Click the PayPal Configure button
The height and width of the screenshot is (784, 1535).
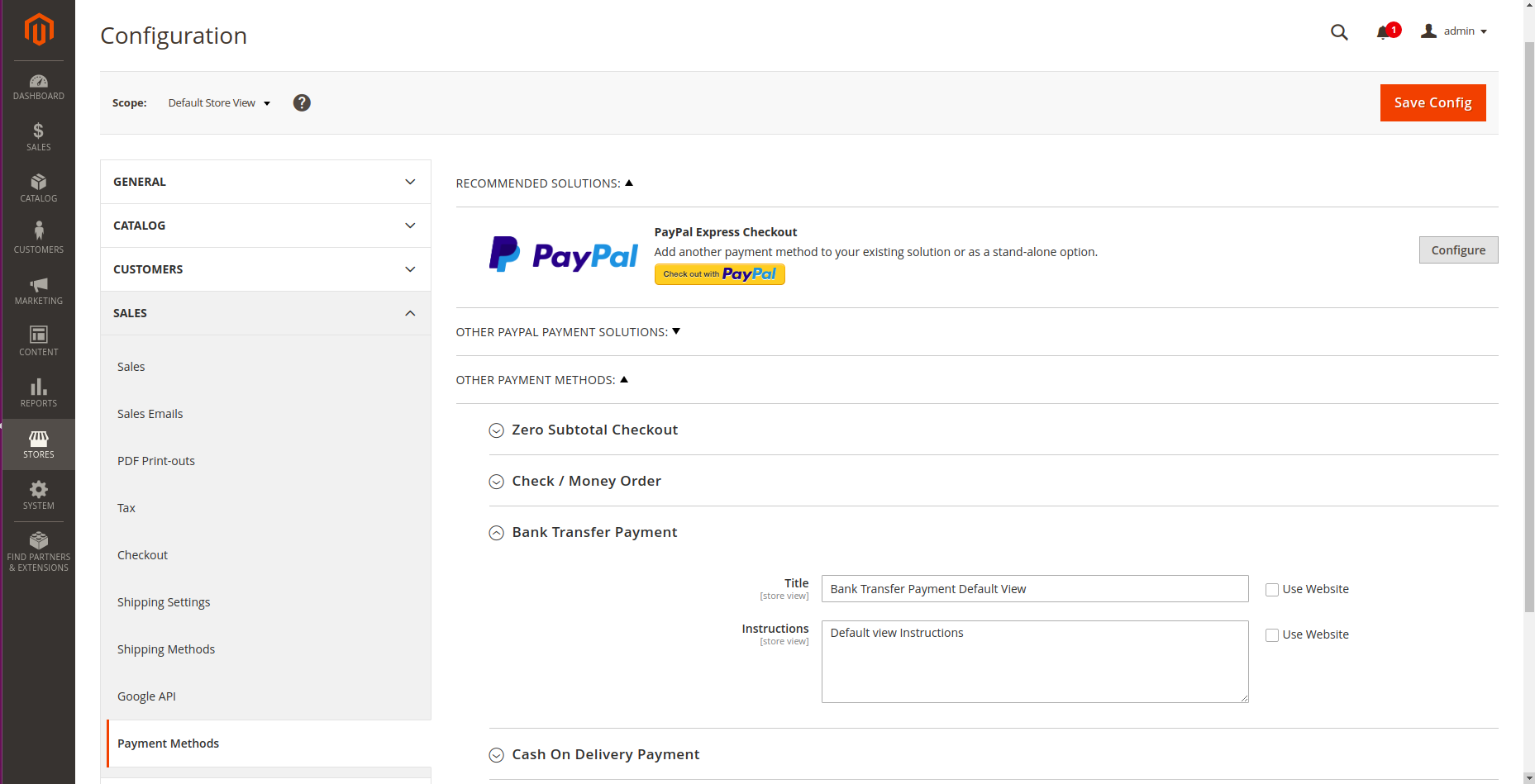click(x=1458, y=250)
